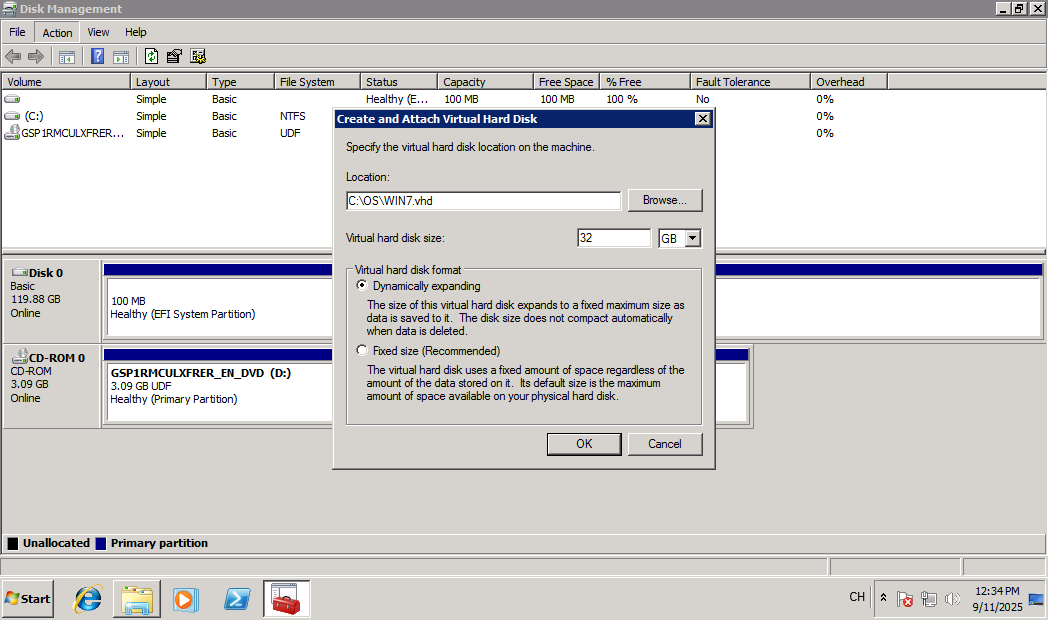Click the virtual hard disk size field
Screen dimensions: 1048x620
point(614,238)
